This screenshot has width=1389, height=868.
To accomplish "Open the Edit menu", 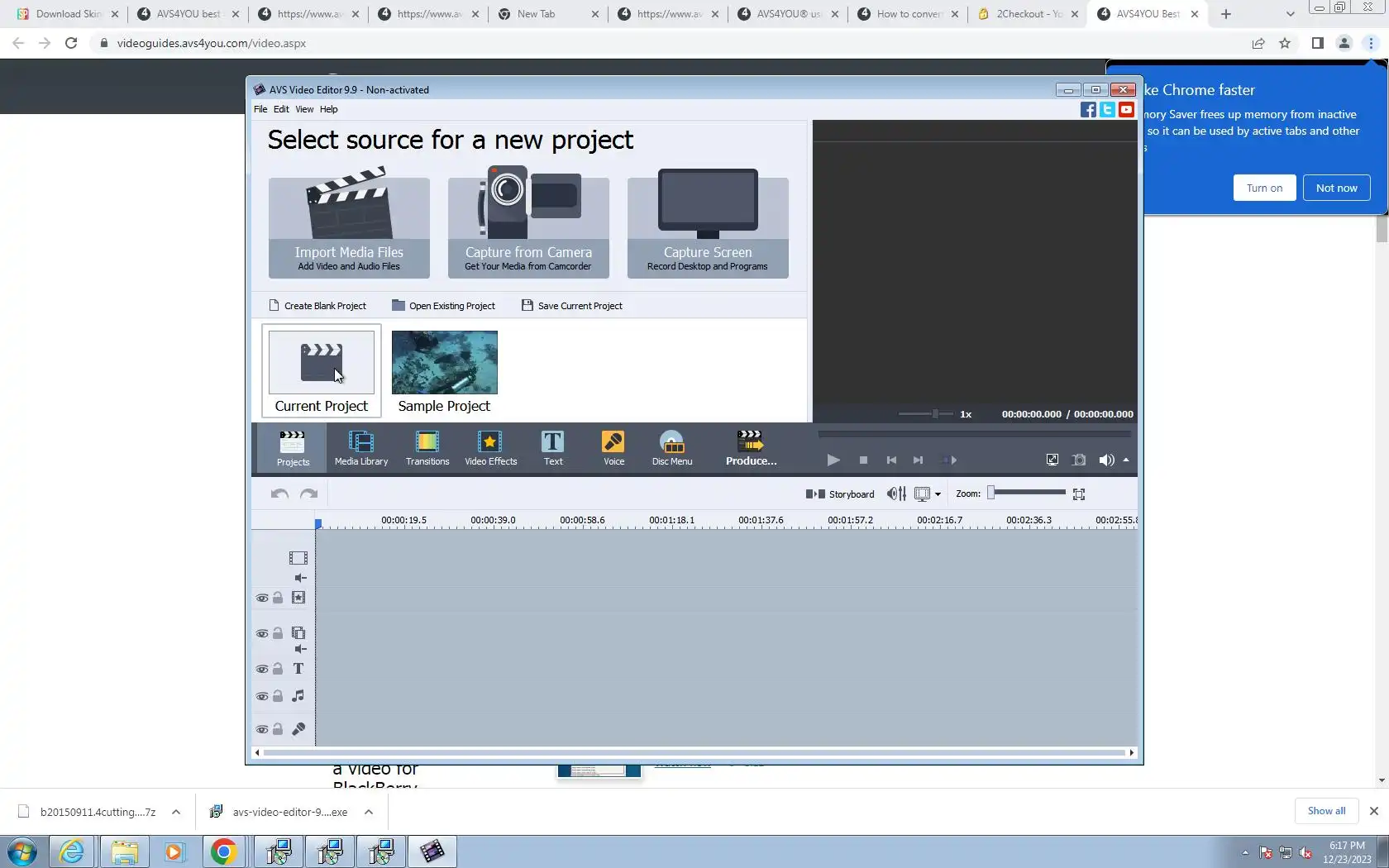I will (281, 109).
